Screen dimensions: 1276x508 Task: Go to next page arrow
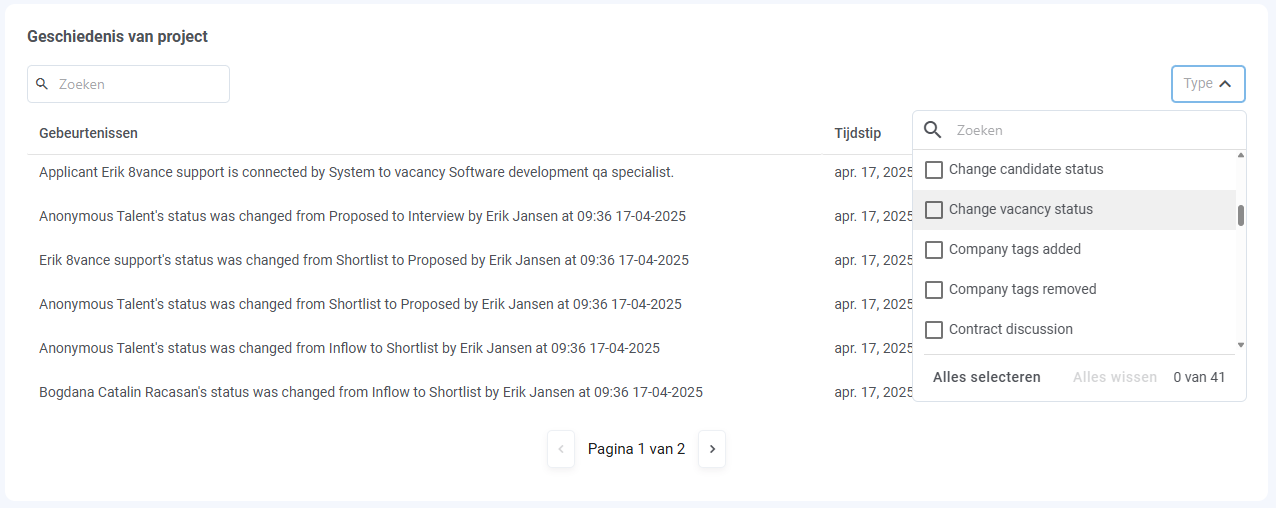[712, 449]
